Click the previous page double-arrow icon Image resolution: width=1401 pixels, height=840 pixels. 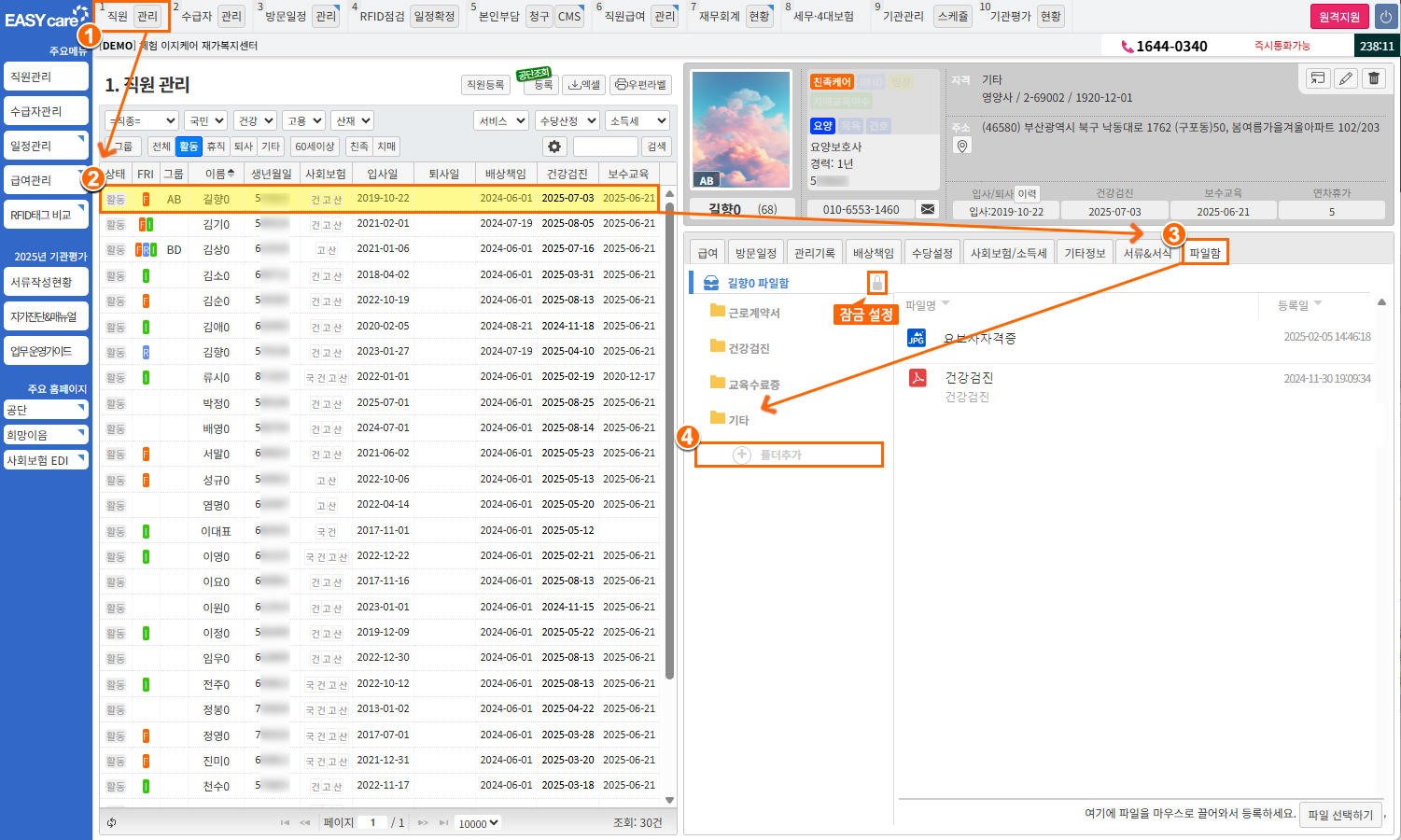pyautogui.click(x=305, y=823)
